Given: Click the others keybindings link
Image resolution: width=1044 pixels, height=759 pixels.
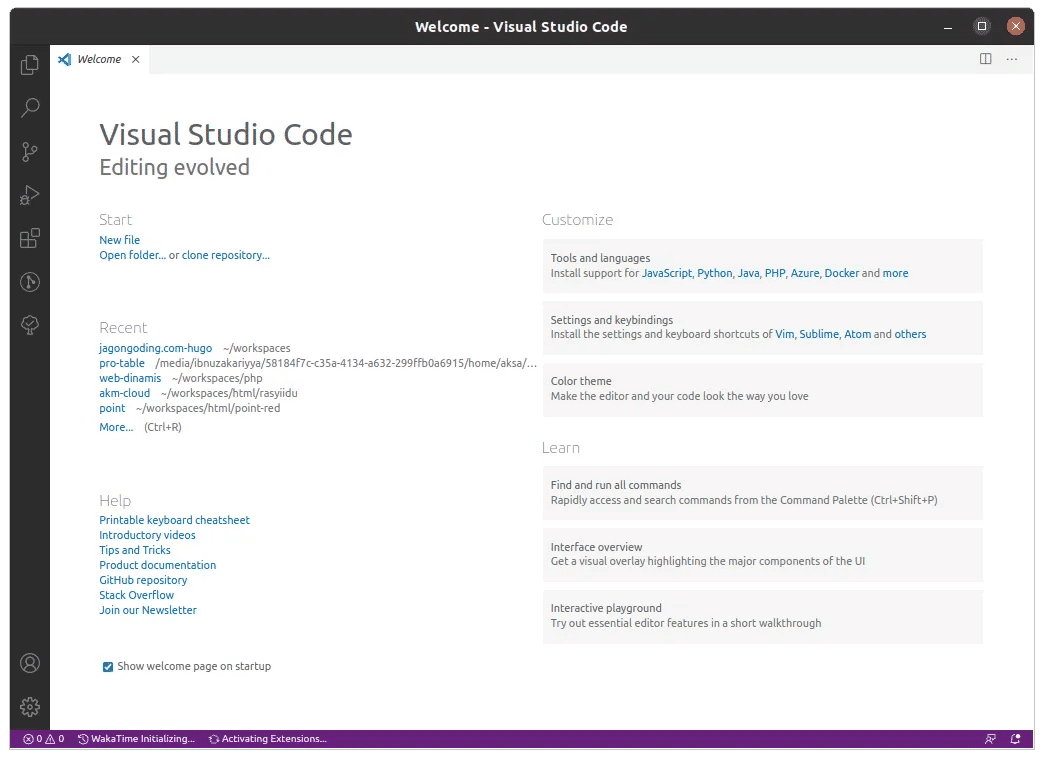Looking at the screenshot, I should pos(910,334).
